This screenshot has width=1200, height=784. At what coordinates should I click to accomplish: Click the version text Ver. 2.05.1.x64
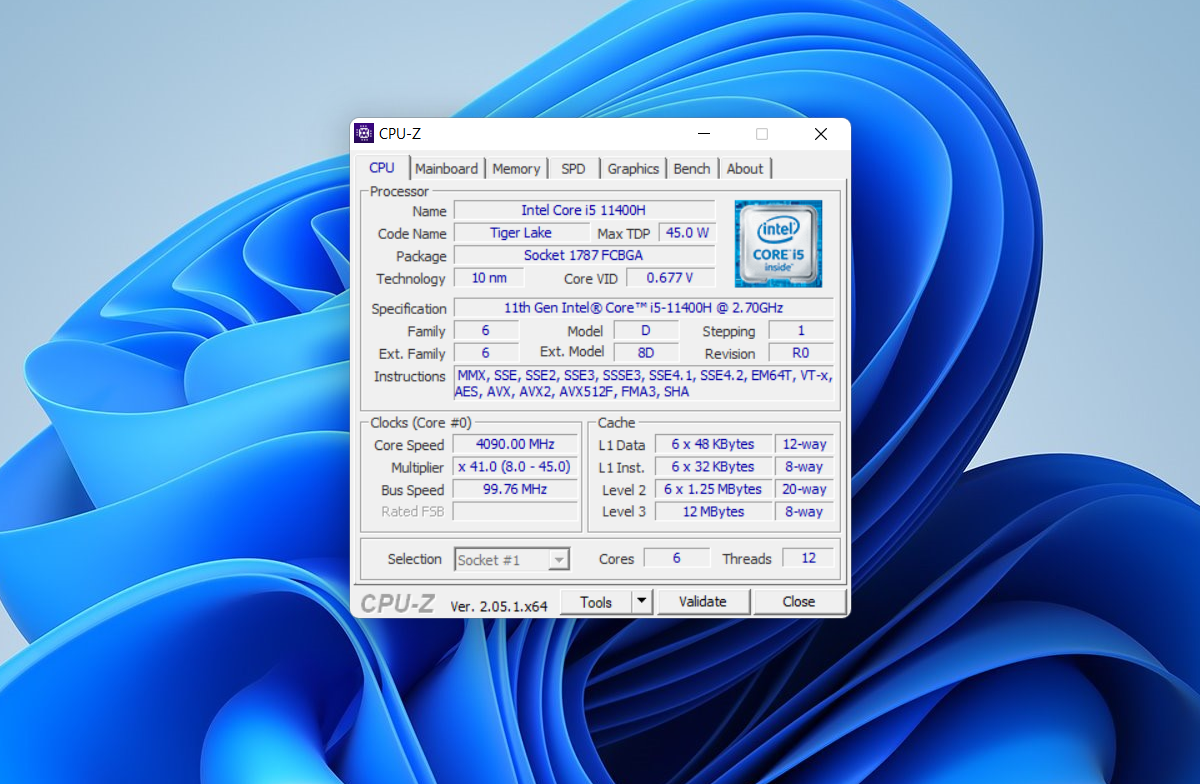pyautogui.click(x=499, y=606)
